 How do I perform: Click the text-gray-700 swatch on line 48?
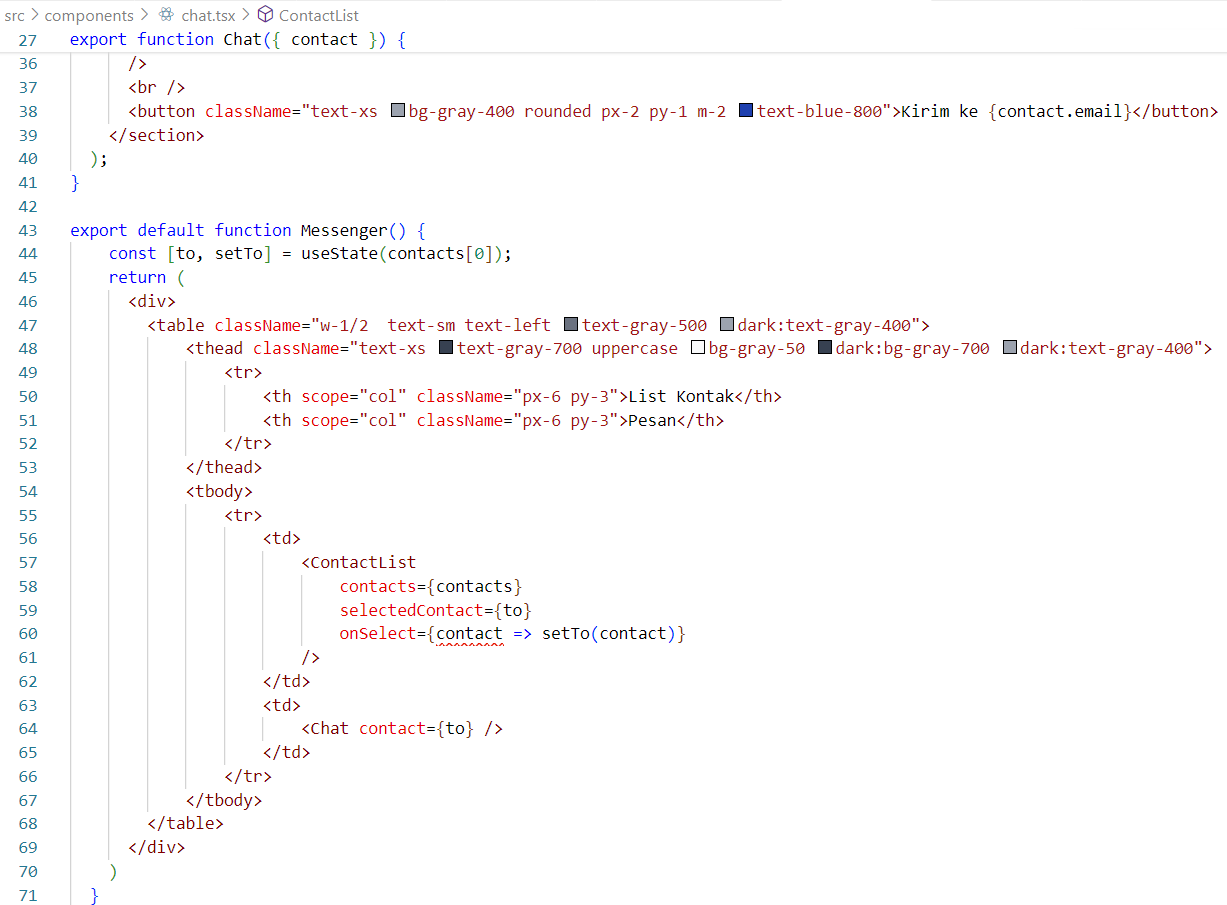446,349
